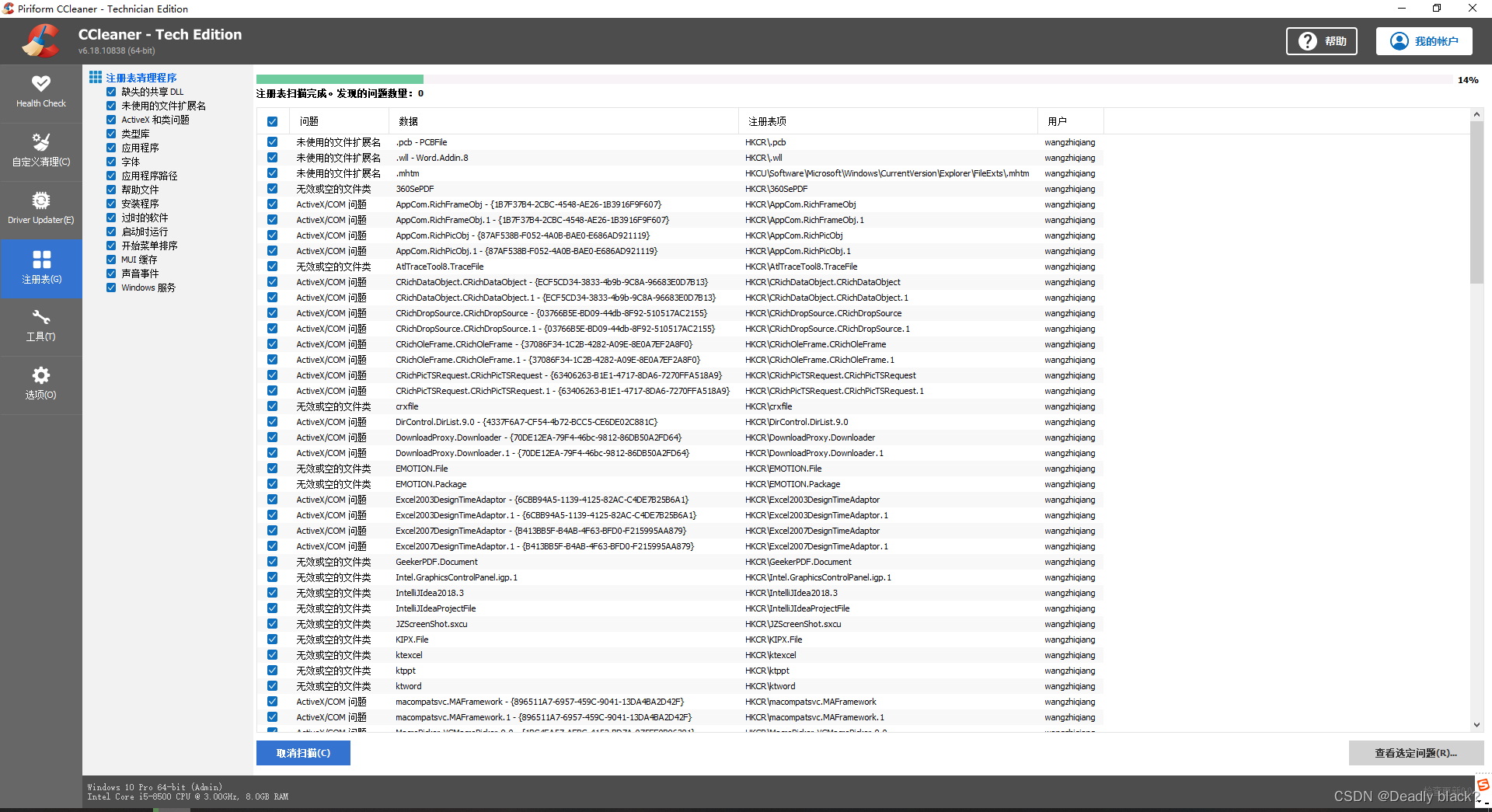Select the .mhtm data entry
Screen dimensions: 1492x812
[407, 173]
